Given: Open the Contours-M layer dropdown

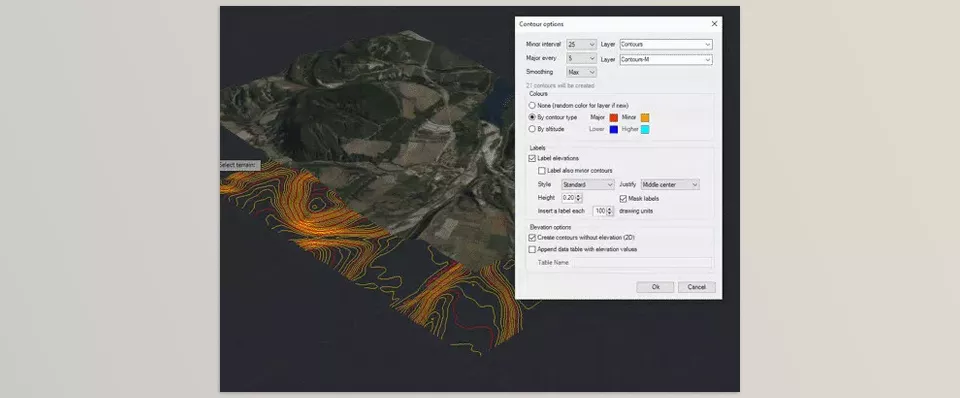Looking at the screenshot, I should 666,59.
